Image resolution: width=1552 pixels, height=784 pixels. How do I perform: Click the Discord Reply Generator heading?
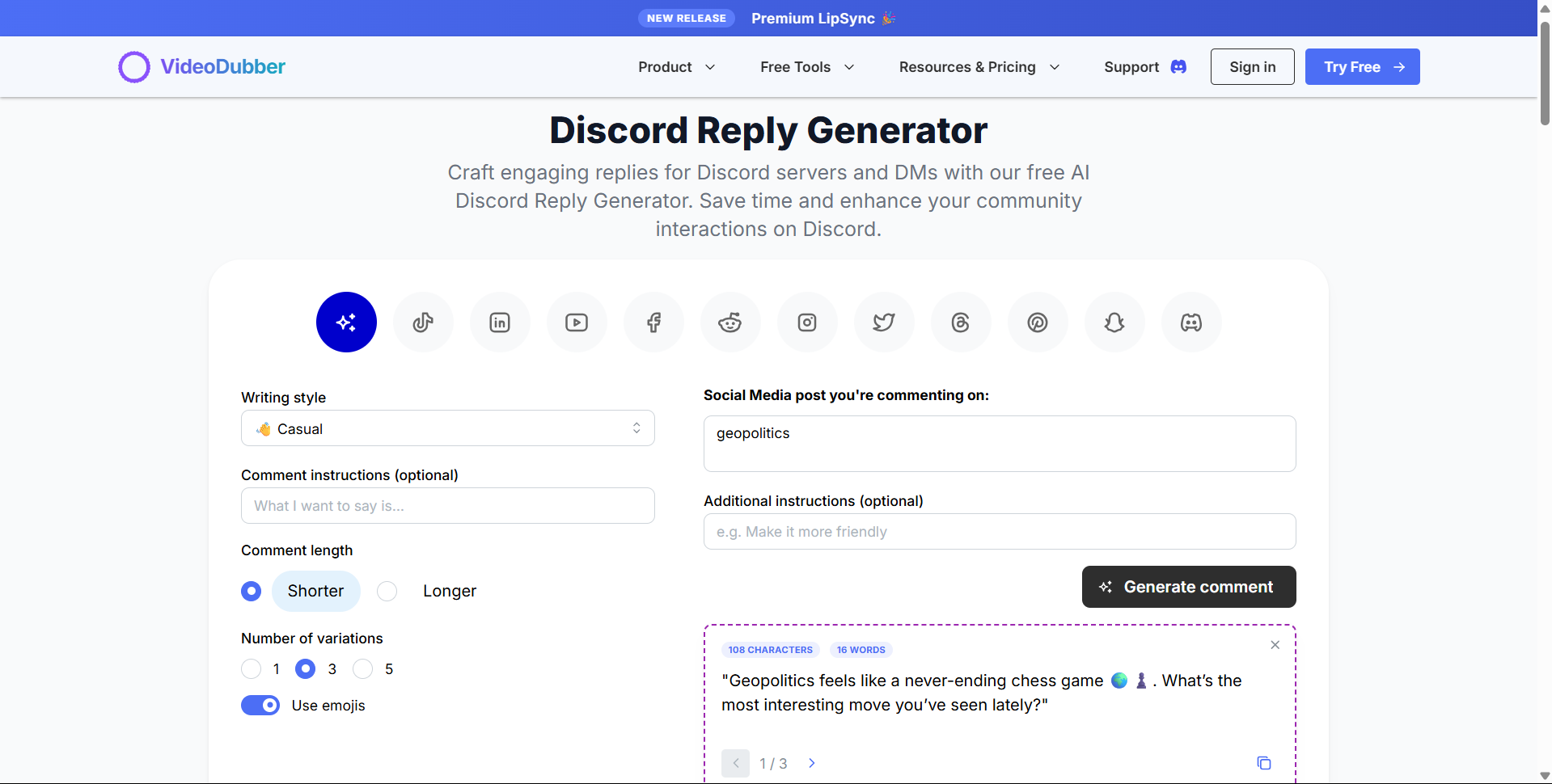click(768, 130)
